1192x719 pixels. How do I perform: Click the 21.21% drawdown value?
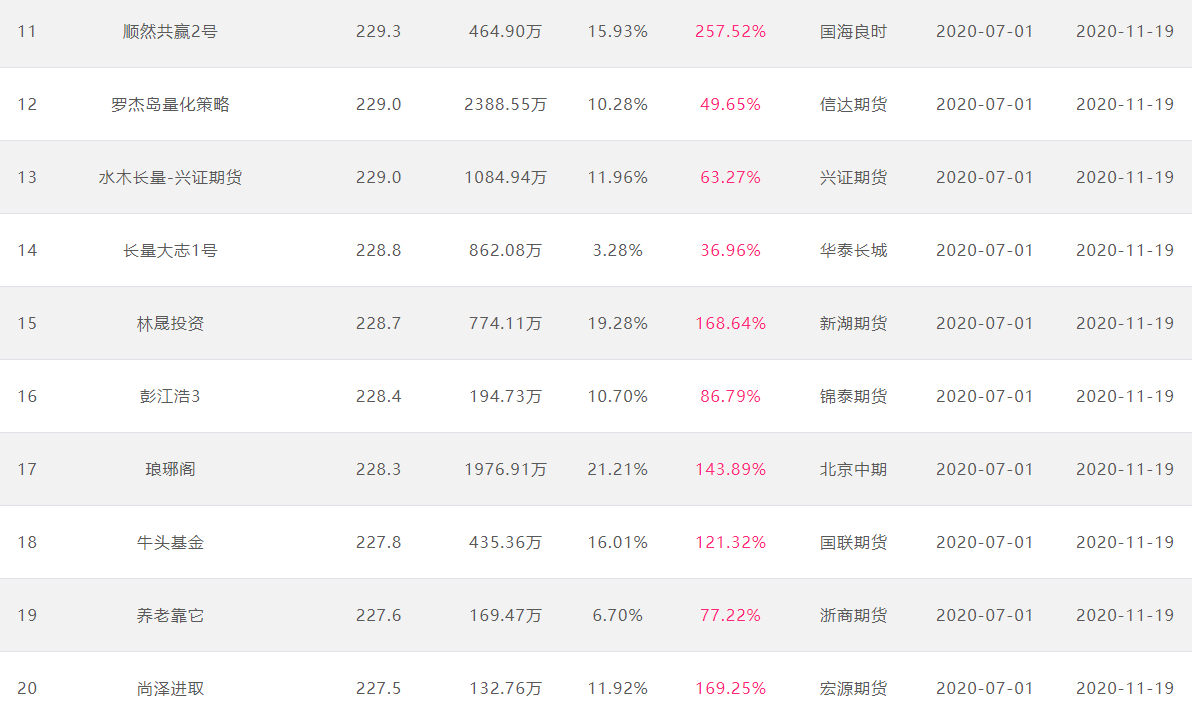click(617, 470)
